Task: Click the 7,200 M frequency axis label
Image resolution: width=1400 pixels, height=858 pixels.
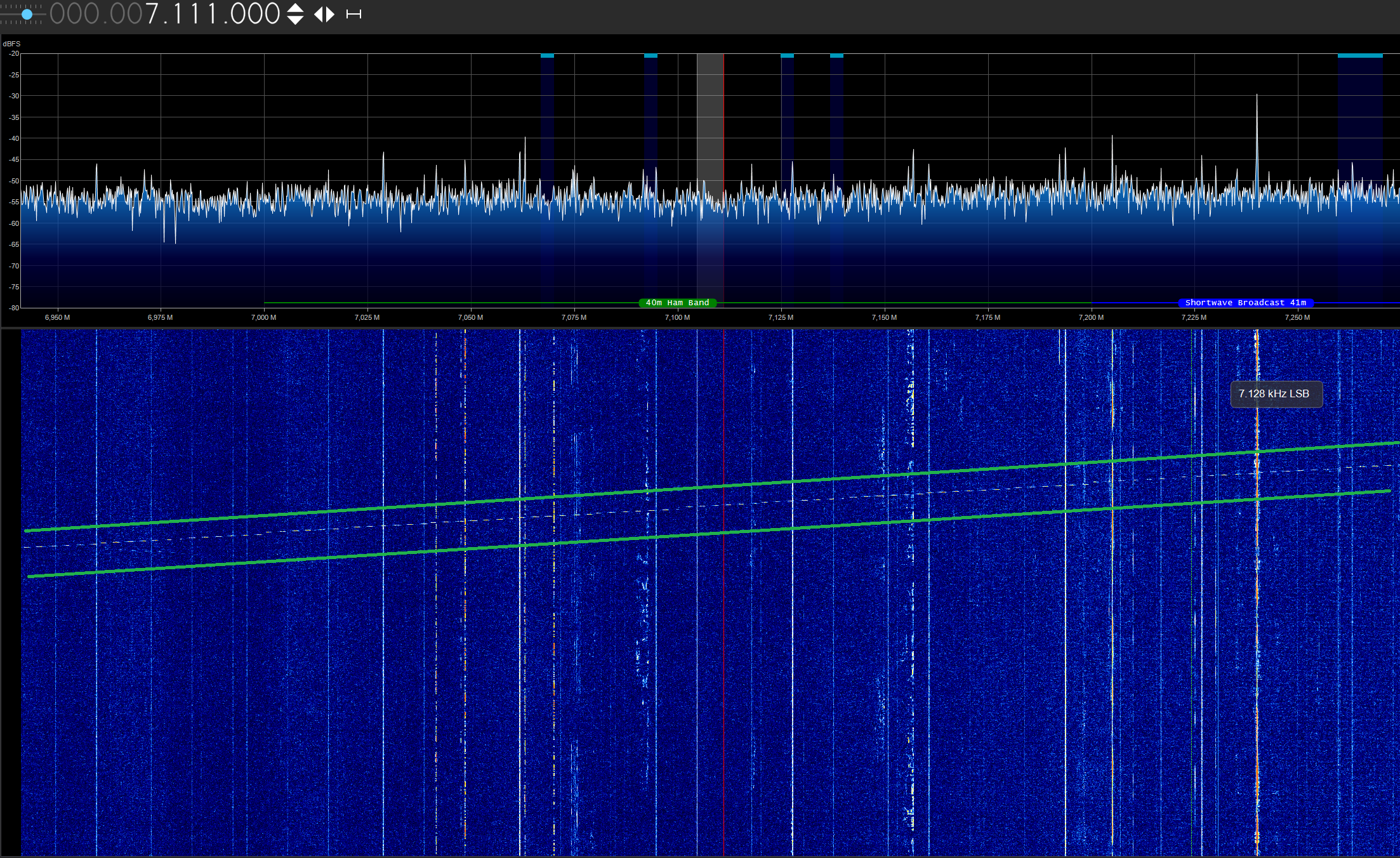Action: [1091, 317]
